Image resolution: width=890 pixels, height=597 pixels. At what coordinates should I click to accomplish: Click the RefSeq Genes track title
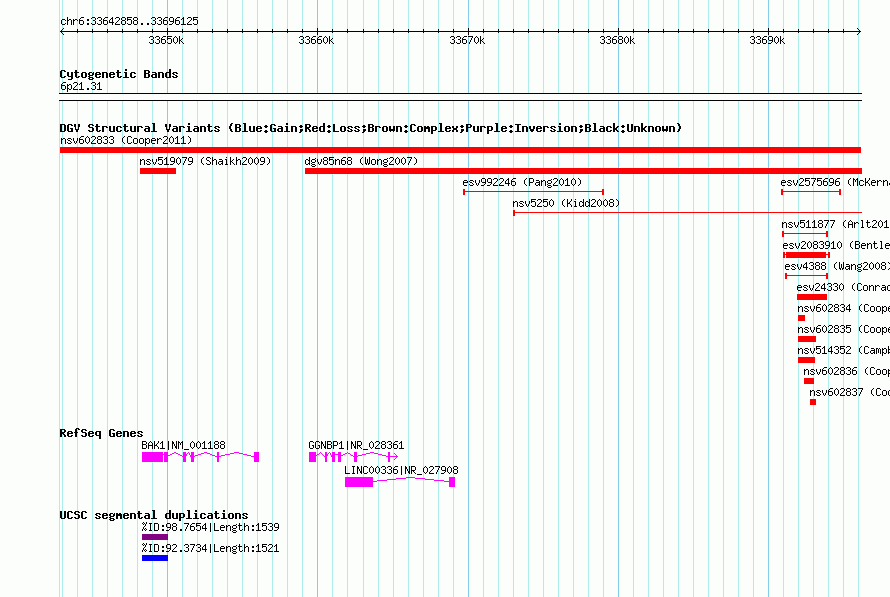pos(101,433)
